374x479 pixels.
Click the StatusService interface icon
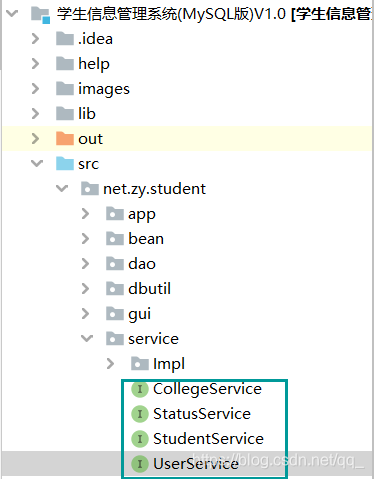tap(140, 414)
